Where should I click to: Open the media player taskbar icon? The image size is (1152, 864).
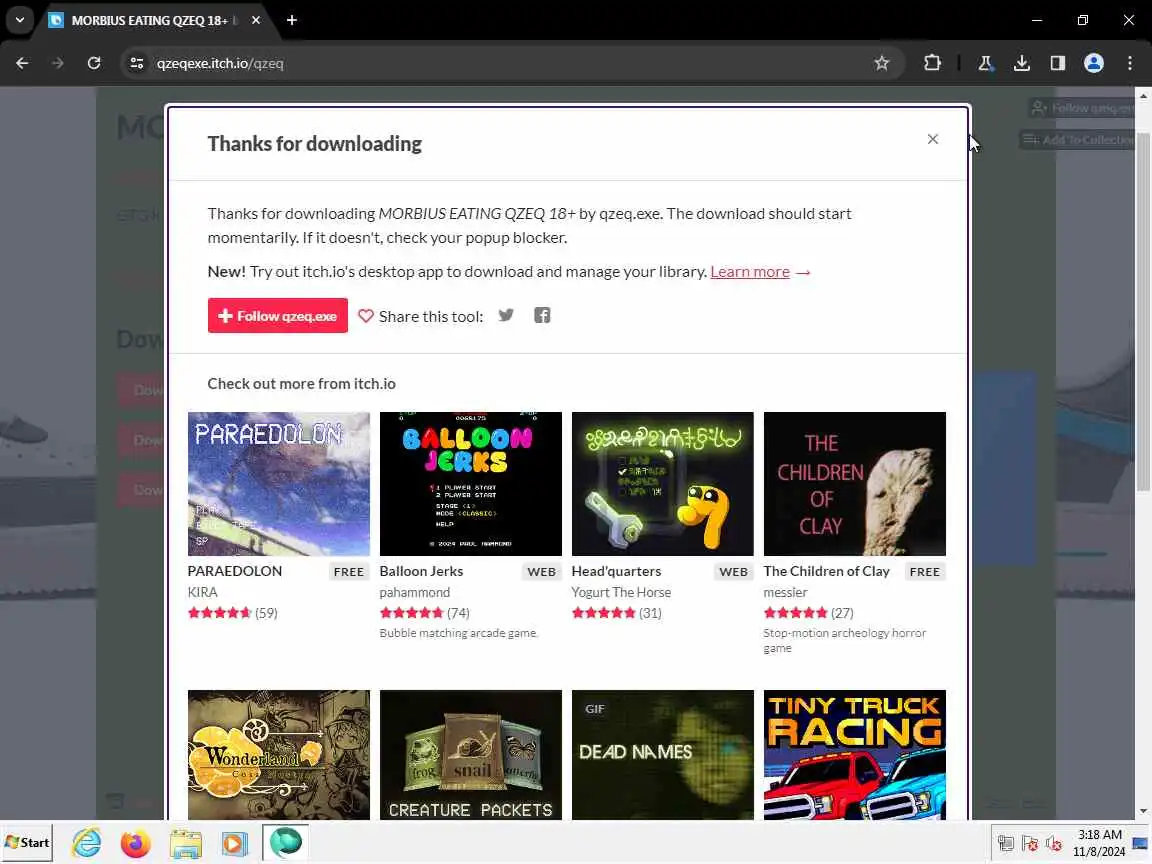pos(234,843)
